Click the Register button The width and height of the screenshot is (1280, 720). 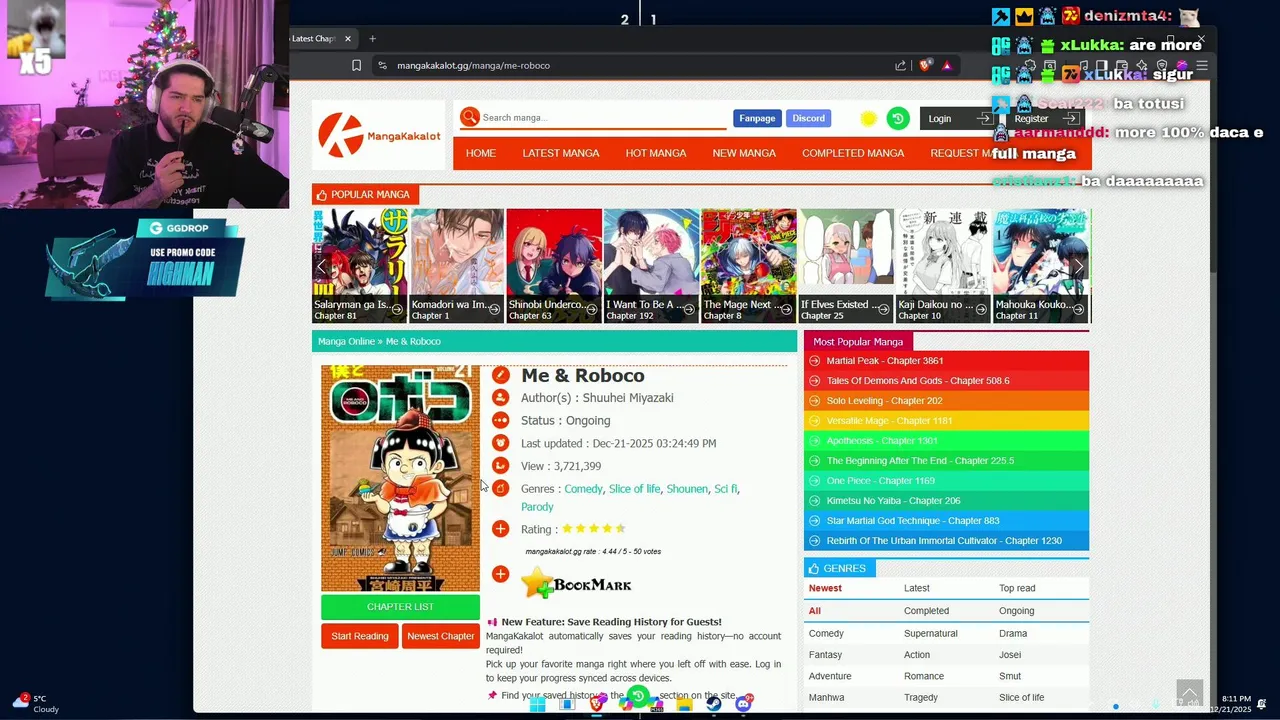pyautogui.click(x=1044, y=118)
